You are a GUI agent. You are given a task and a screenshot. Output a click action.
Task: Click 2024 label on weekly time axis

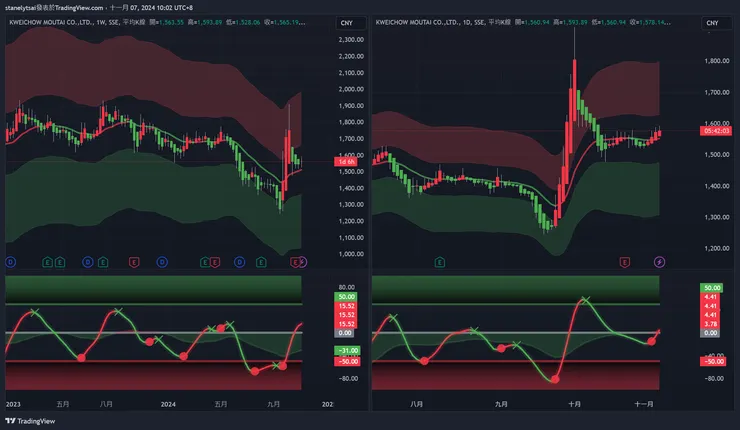(x=168, y=404)
